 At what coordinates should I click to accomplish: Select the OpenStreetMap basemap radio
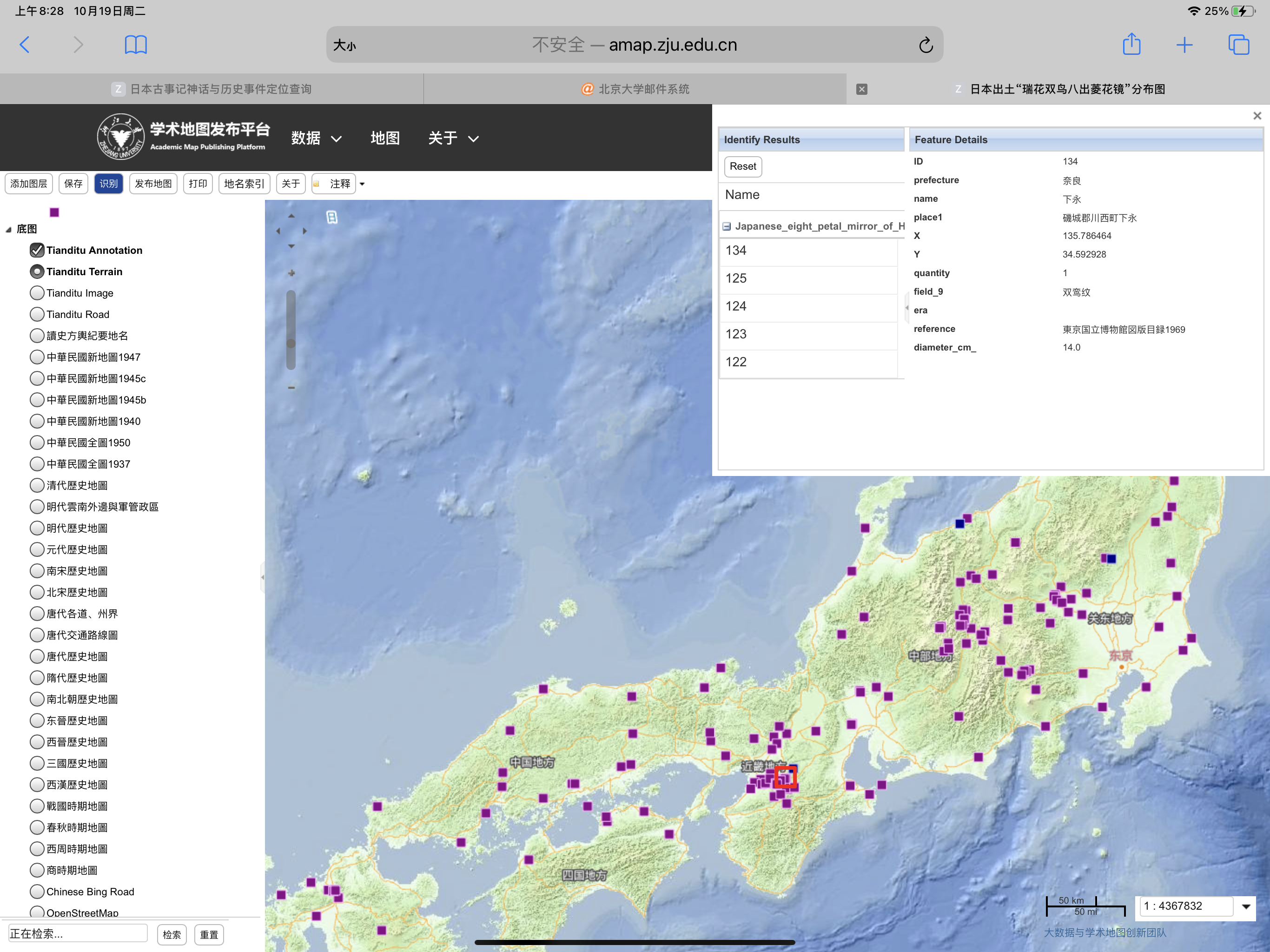37,912
